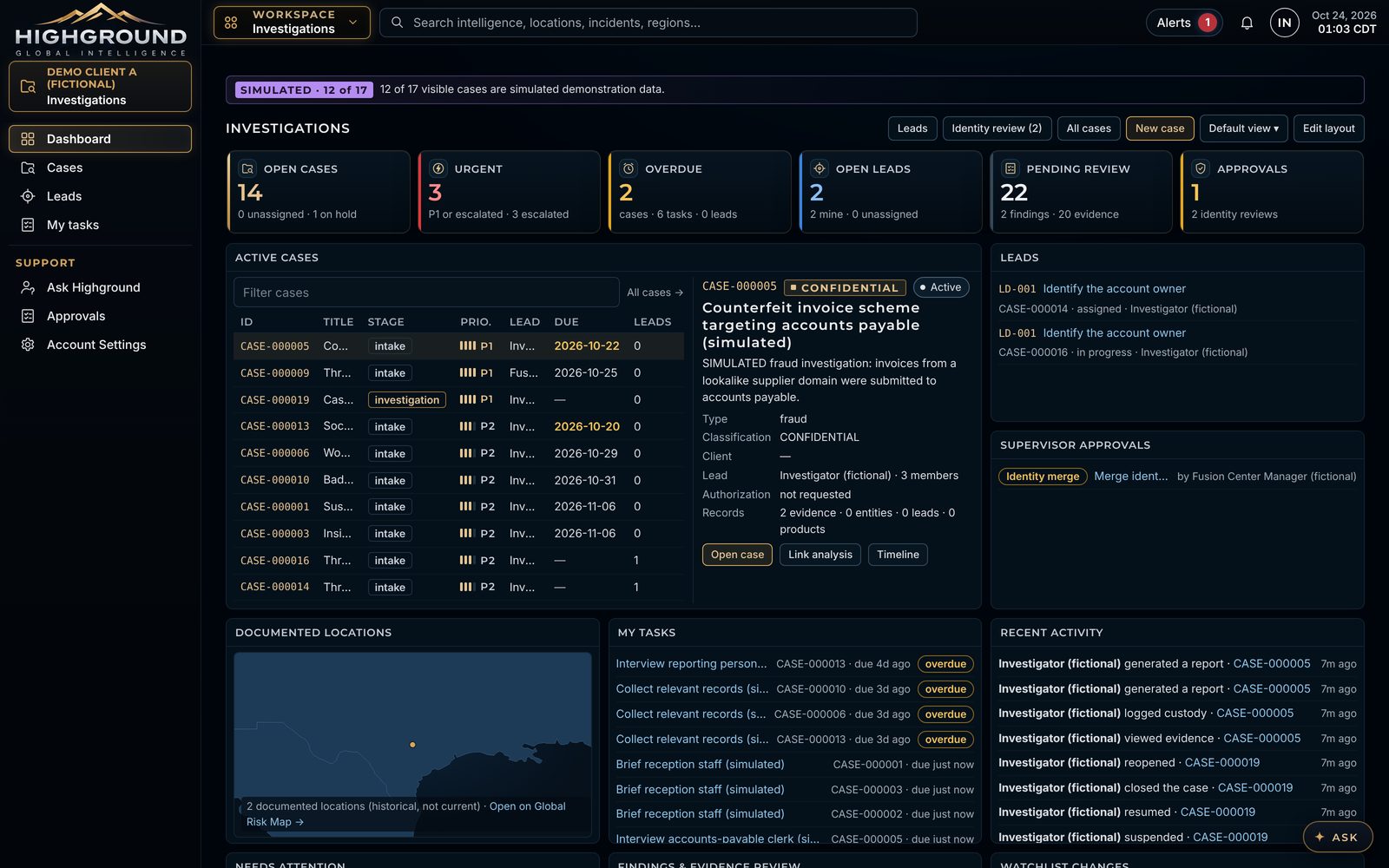Click the Cases folder icon in sidebar
This screenshot has height=868, width=1389.
click(x=28, y=168)
